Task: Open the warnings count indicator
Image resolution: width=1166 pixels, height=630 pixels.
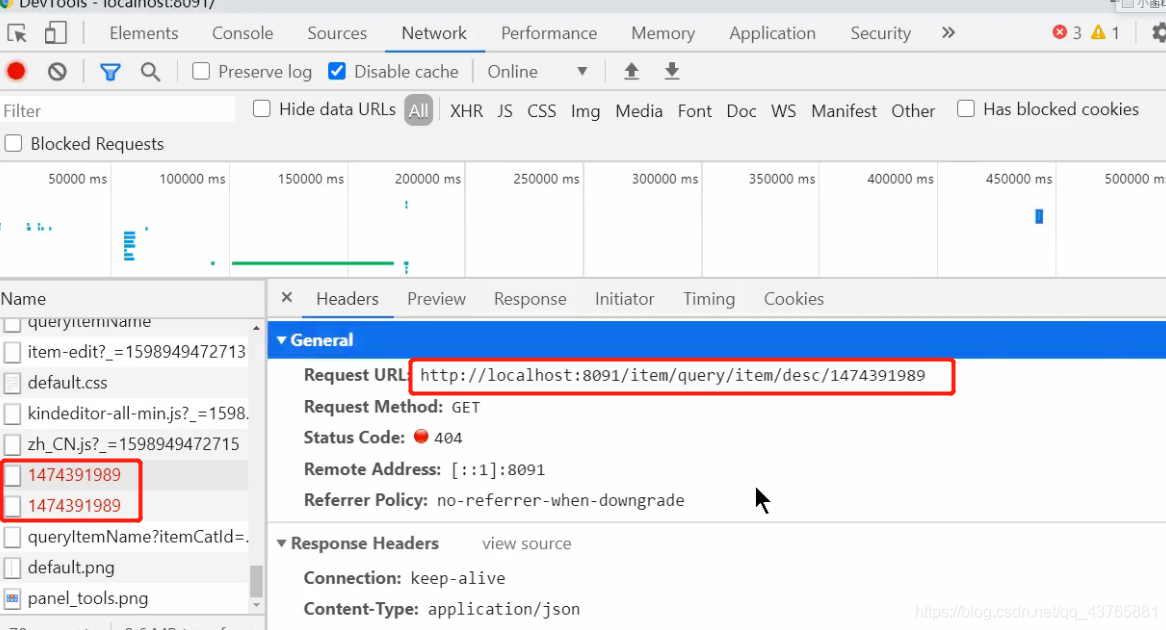Action: coord(1105,33)
